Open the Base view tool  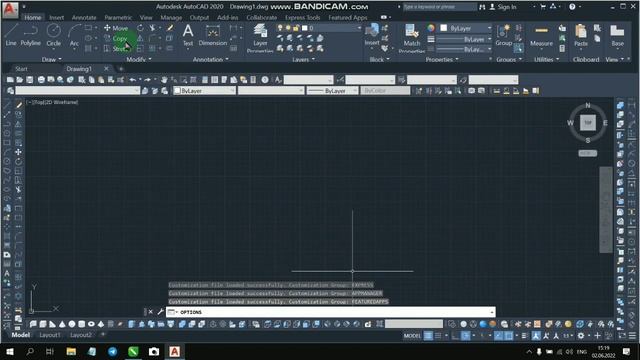[617, 35]
